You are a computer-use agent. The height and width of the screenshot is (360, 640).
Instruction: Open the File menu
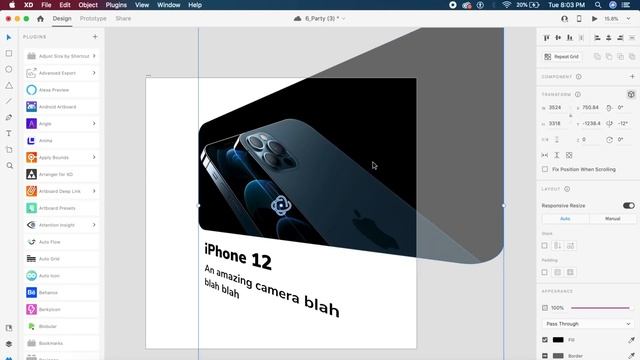click(46, 5)
